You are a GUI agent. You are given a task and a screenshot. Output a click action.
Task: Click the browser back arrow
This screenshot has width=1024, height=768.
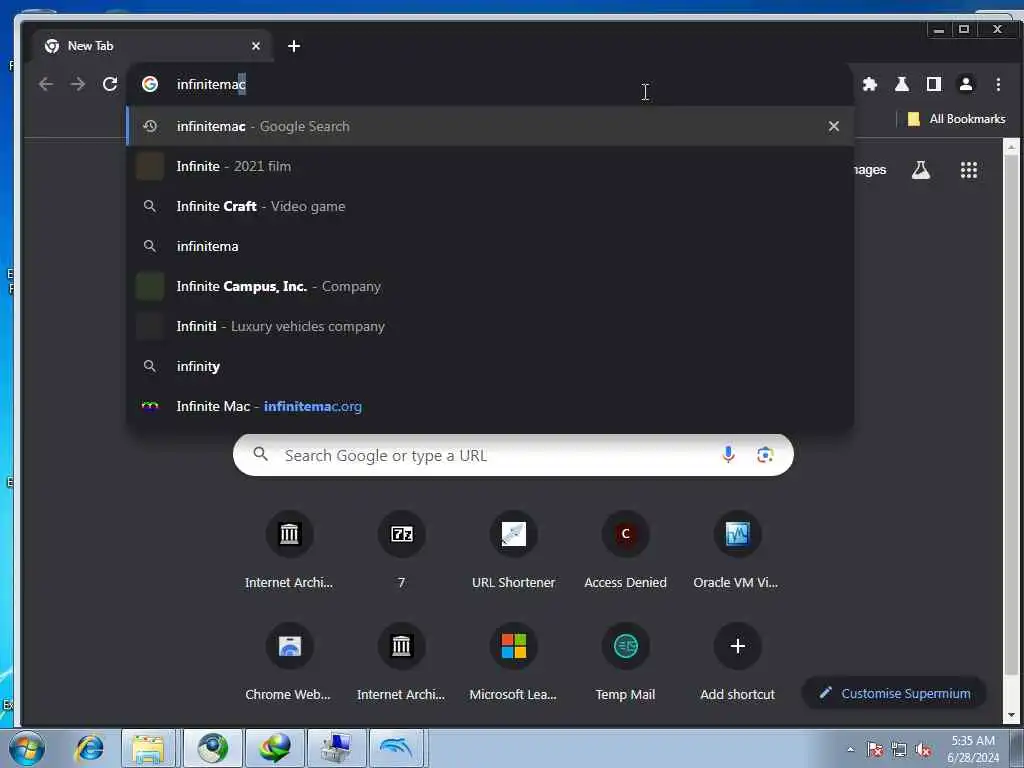point(46,84)
